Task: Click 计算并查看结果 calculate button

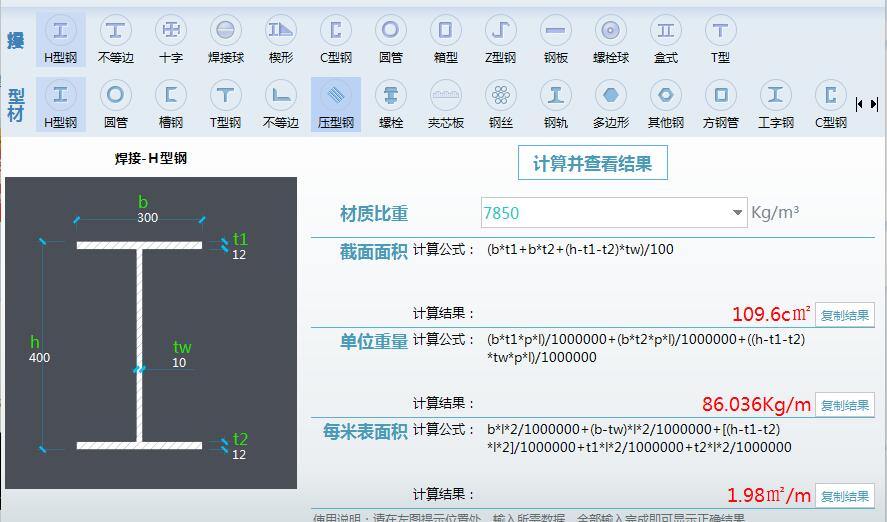Action: coord(593,163)
